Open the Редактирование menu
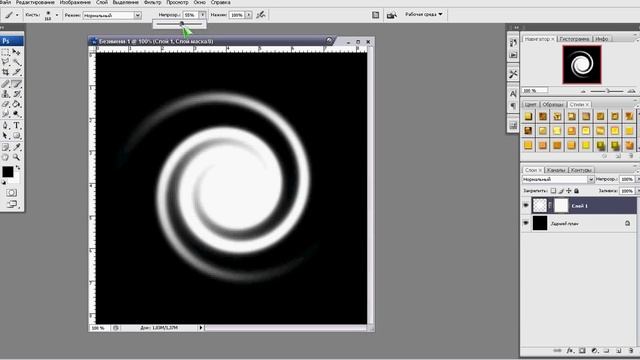Image resolution: width=640 pixels, height=360 pixels. [35, 2]
